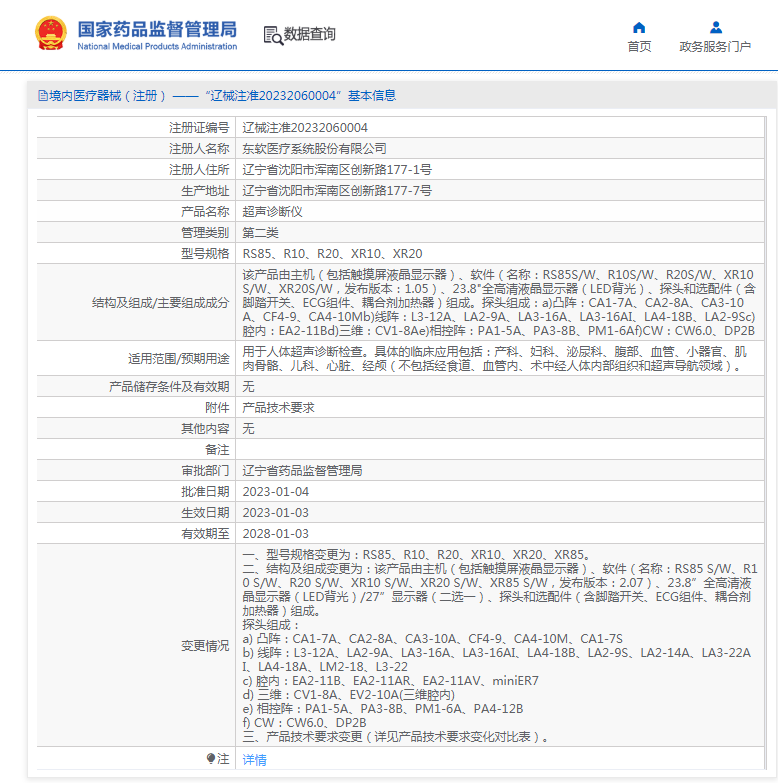
Task: Click the 产品技术要求 attachment cell
Action: (x=279, y=407)
